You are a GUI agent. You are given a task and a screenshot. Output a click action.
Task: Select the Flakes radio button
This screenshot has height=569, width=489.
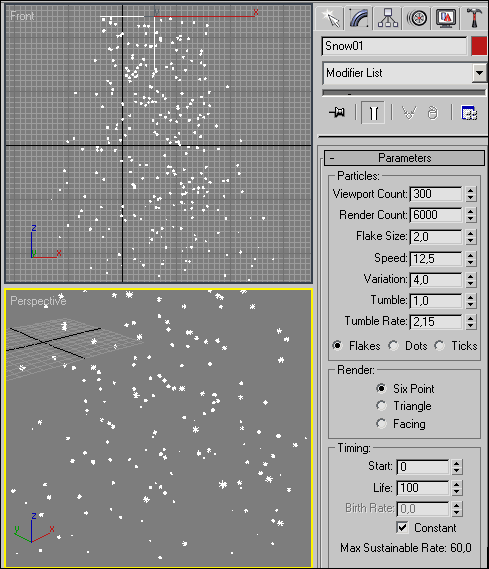tap(337, 345)
